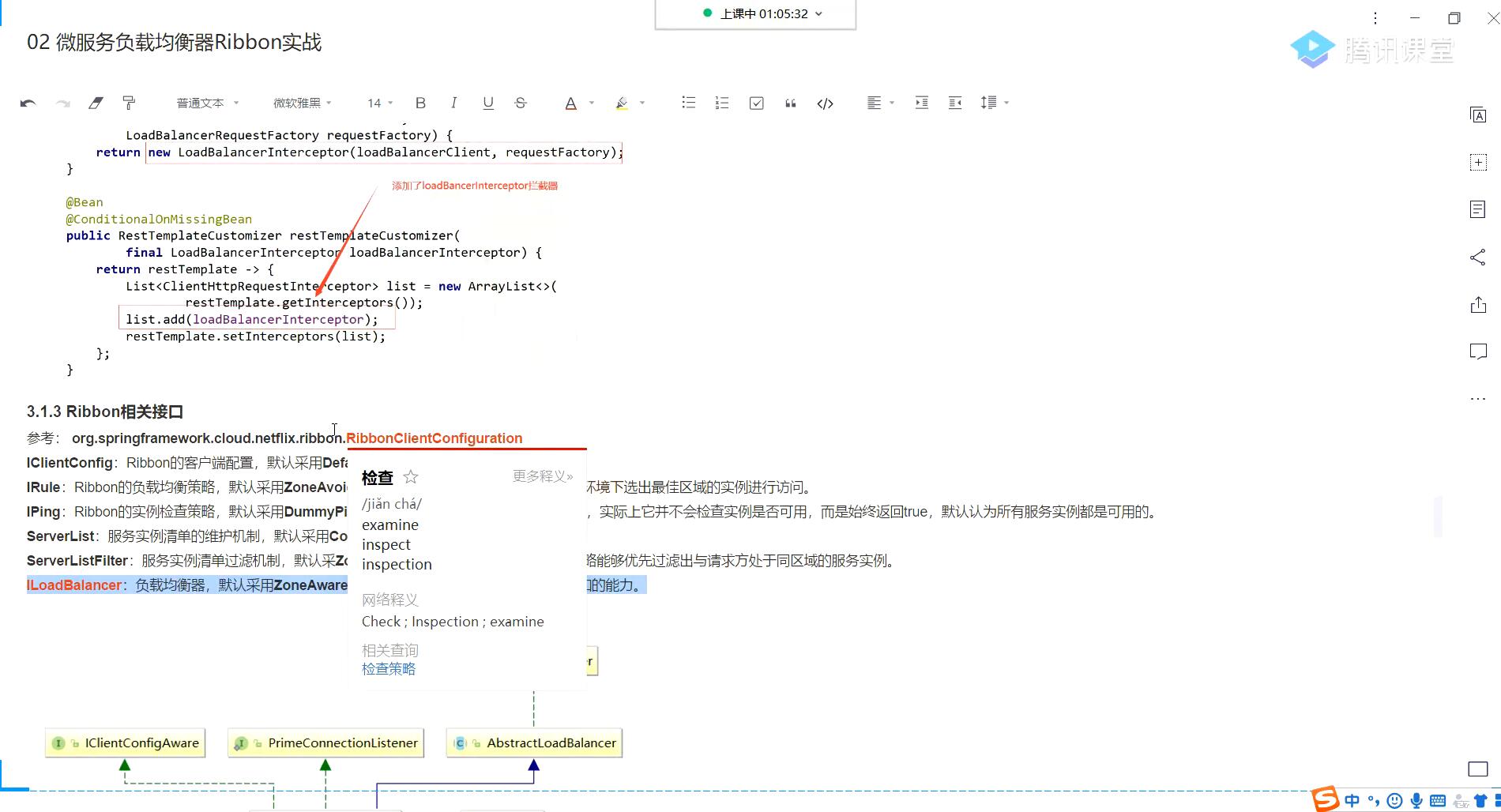Open the text highlight color picker arrow
Screen dimensions: 1501x812
point(642,103)
